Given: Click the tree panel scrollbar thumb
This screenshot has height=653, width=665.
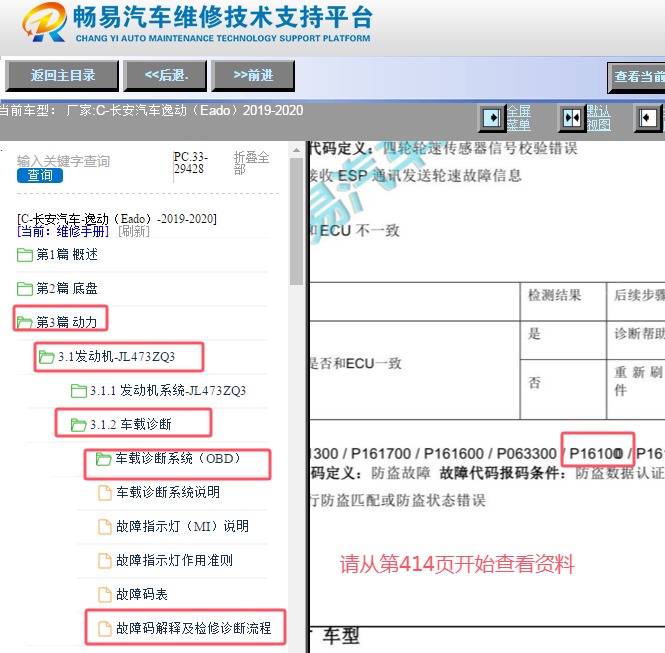Looking at the screenshot, I should pos(296,221).
